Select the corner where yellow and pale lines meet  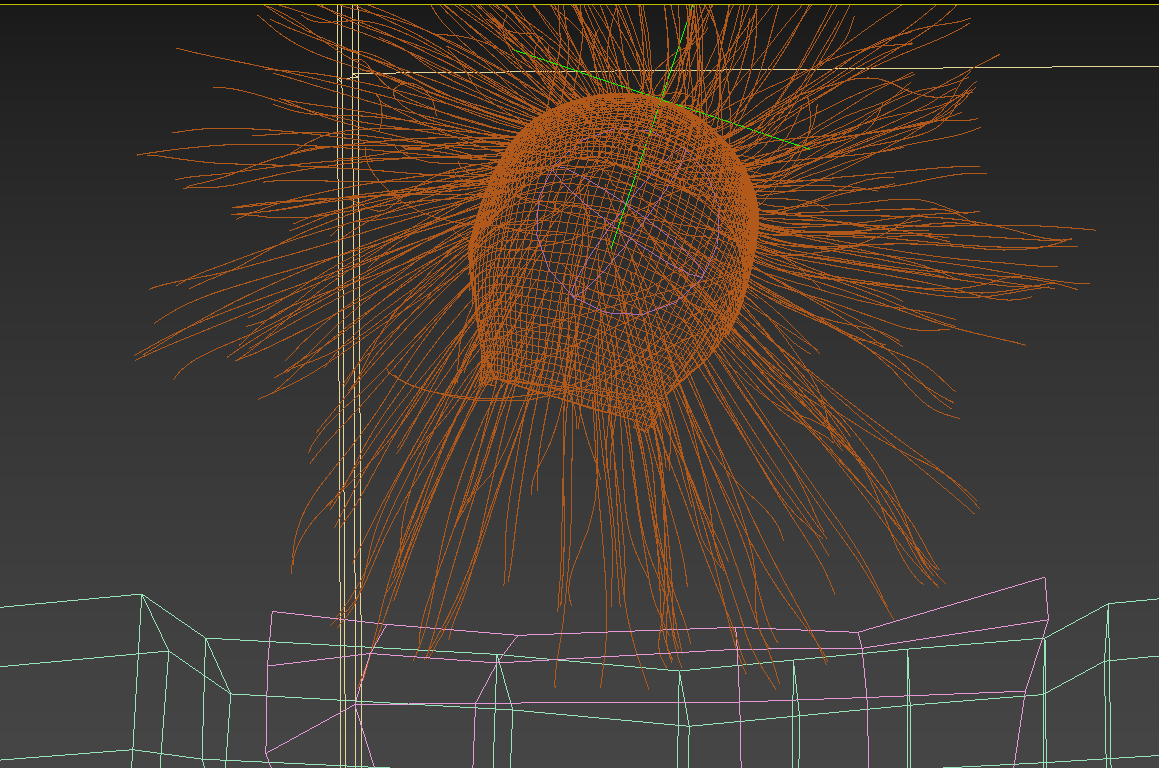pyautogui.click(x=356, y=74)
